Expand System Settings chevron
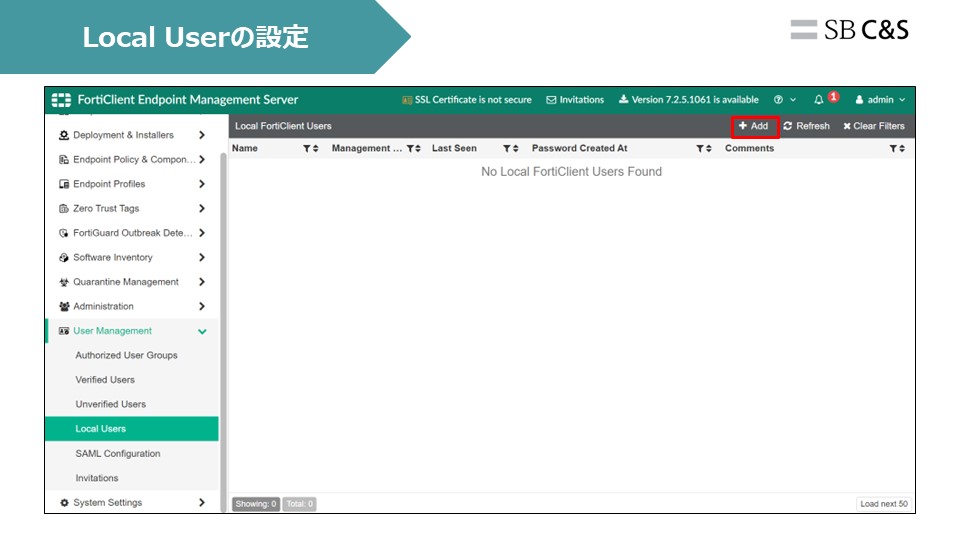The width and height of the screenshot is (960, 540). pos(202,503)
